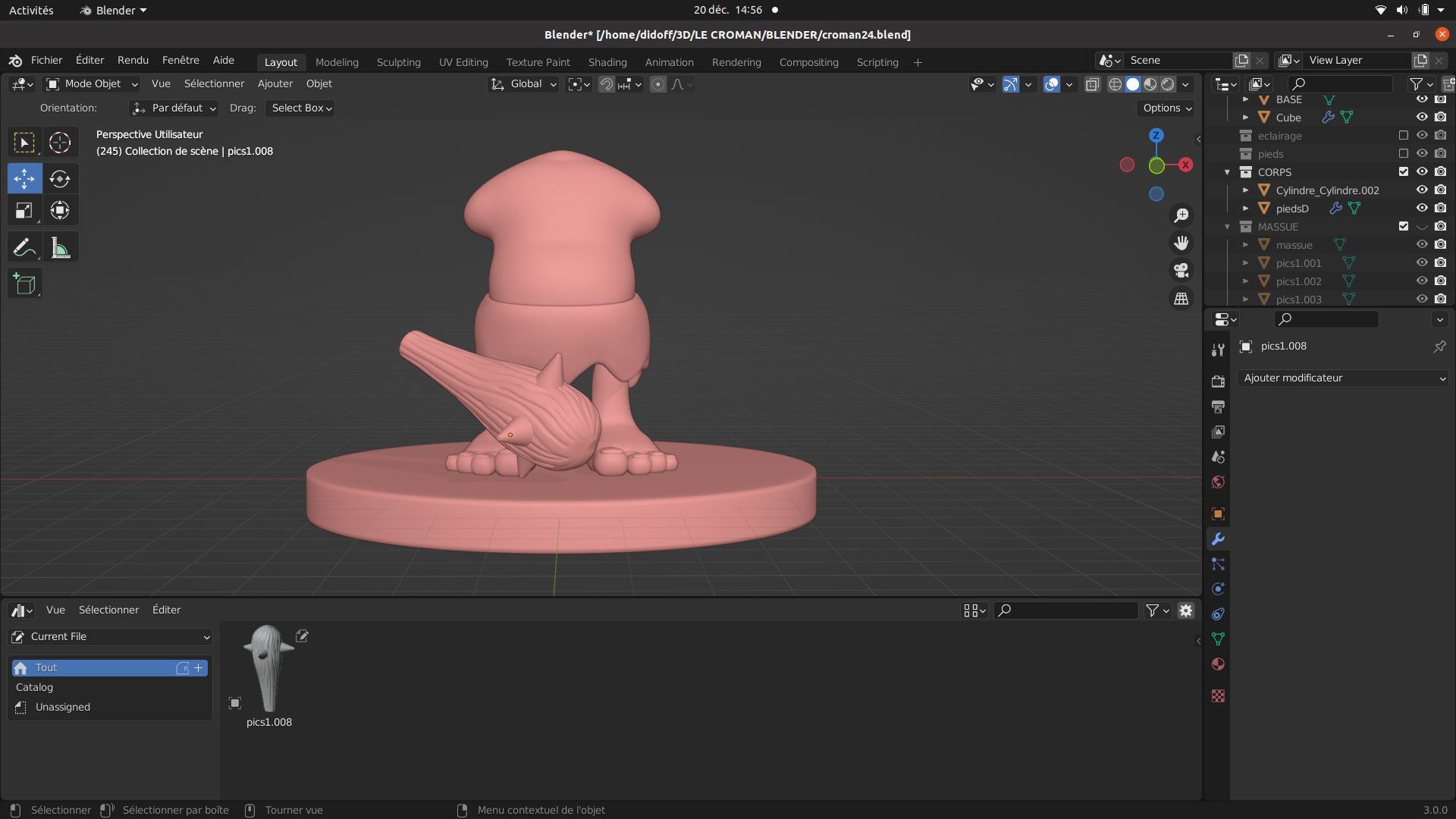The height and width of the screenshot is (819, 1456).
Task: Open the Modifiers wrench tab
Action: point(1218,539)
